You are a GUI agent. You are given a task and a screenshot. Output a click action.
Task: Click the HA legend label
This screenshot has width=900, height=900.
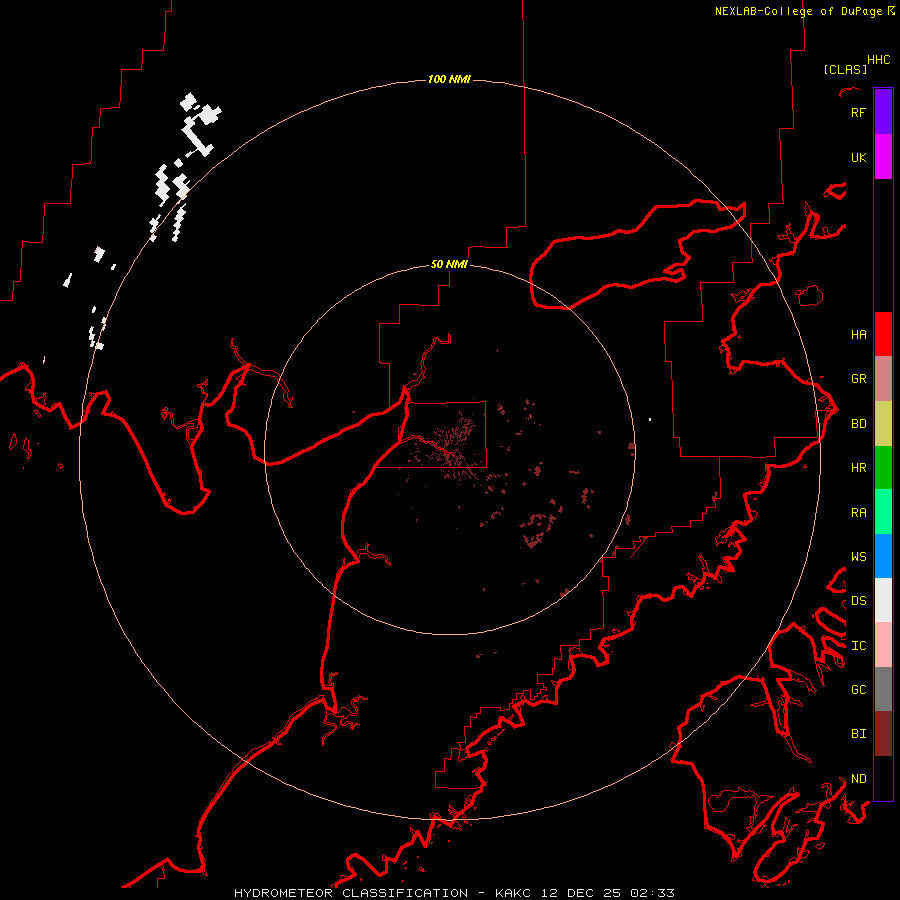tap(858, 334)
